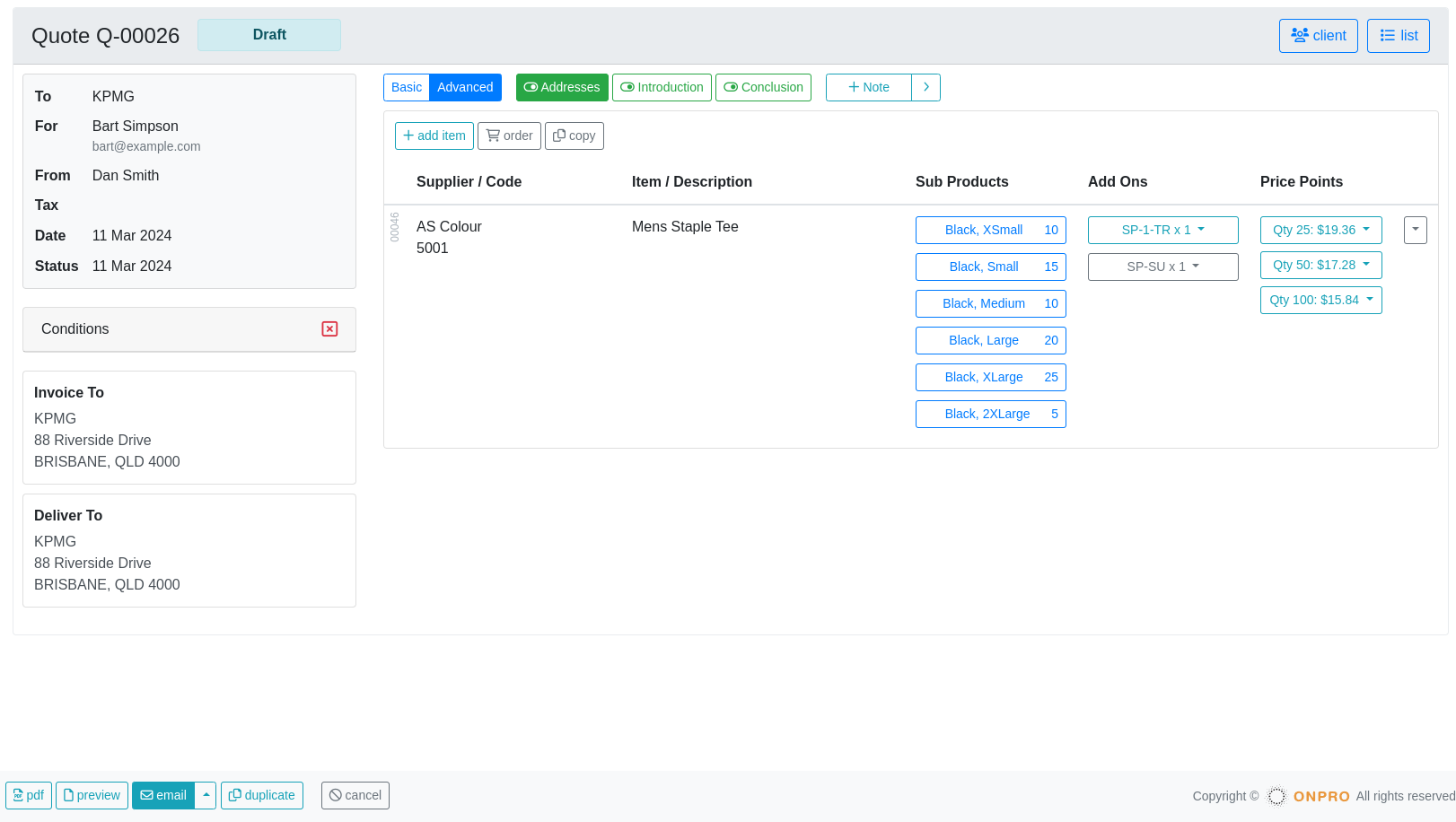The height and width of the screenshot is (822, 1456).
Task: Open the client page button
Action: 1318,36
